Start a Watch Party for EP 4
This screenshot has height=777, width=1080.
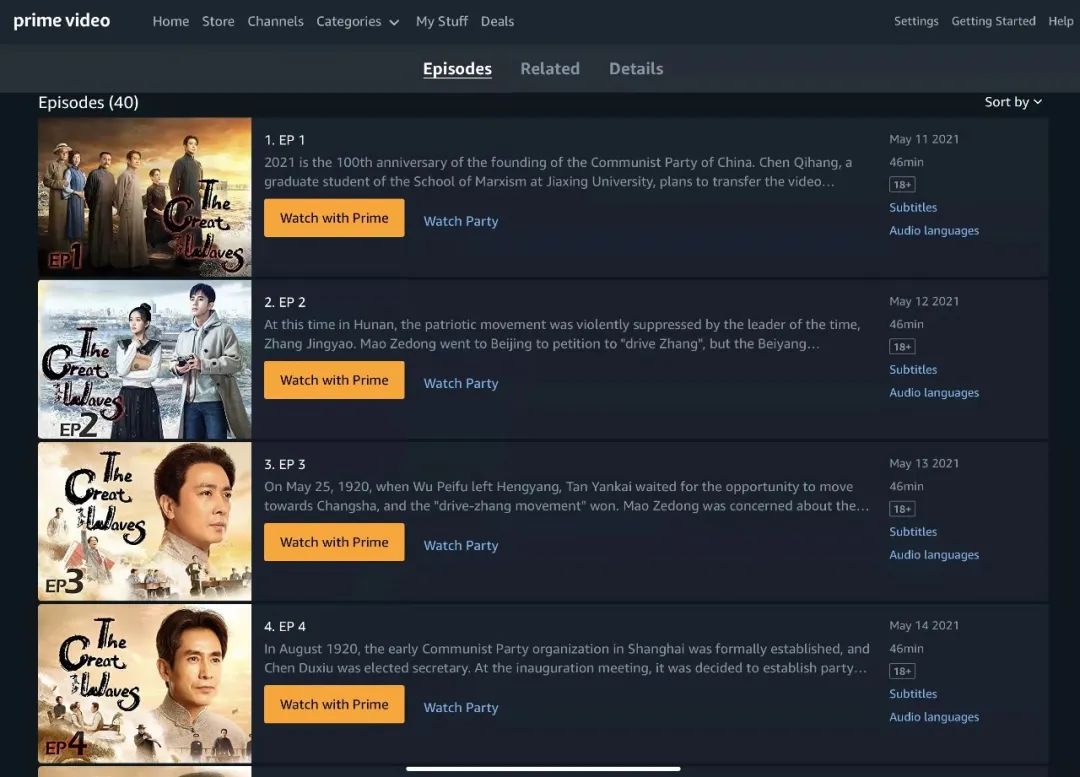(461, 707)
